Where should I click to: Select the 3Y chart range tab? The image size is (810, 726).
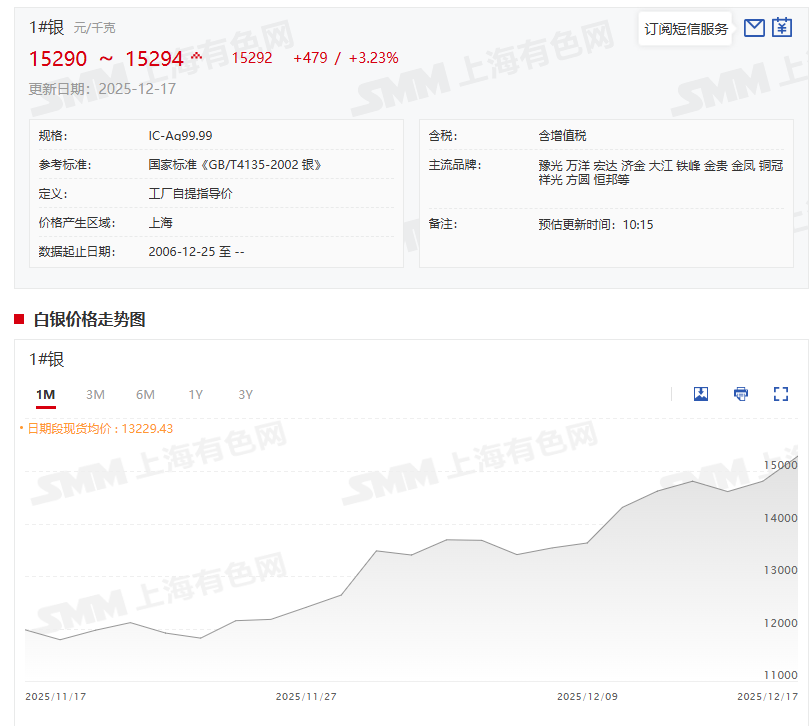coord(245,395)
